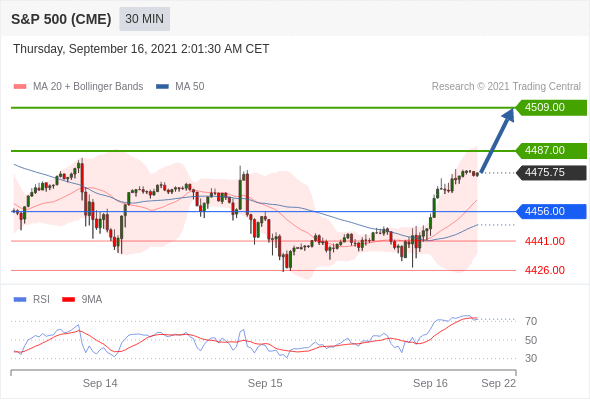
Task: Click the 4509.00 resistance price tag
Action: tap(551, 108)
